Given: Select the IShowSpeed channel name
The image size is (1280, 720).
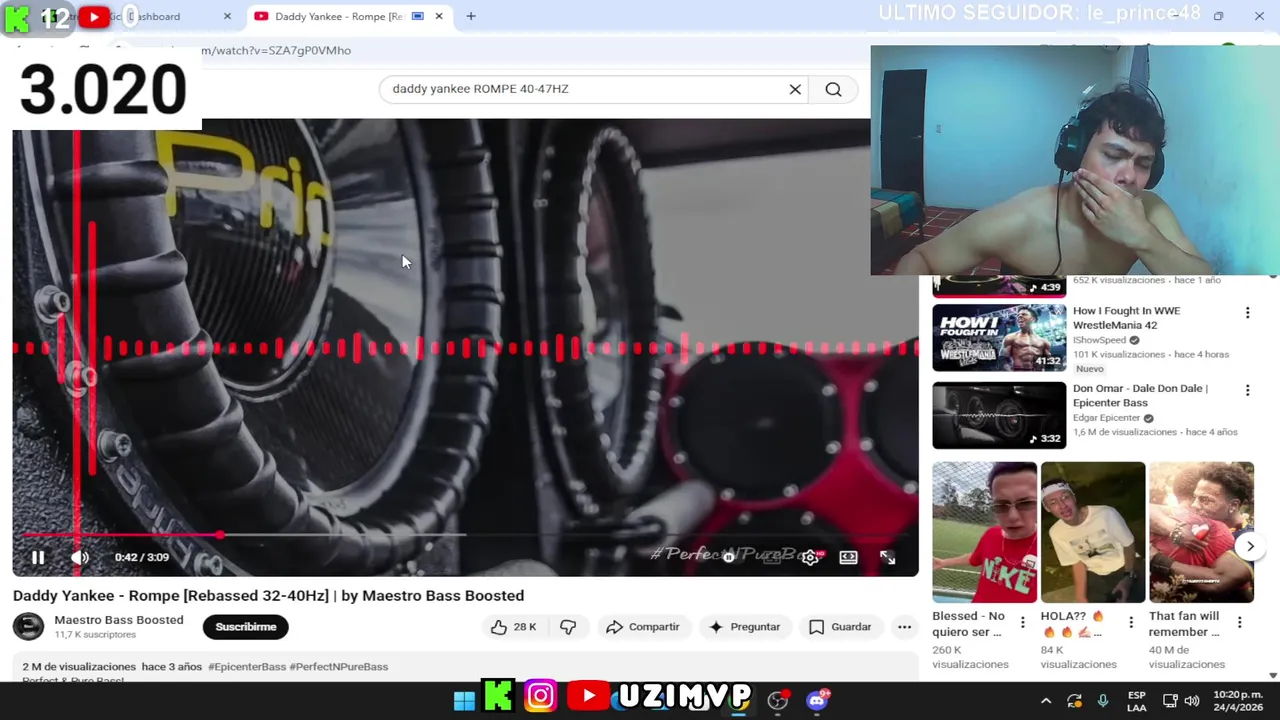Looking at the screenshot, I should 1099,340.
